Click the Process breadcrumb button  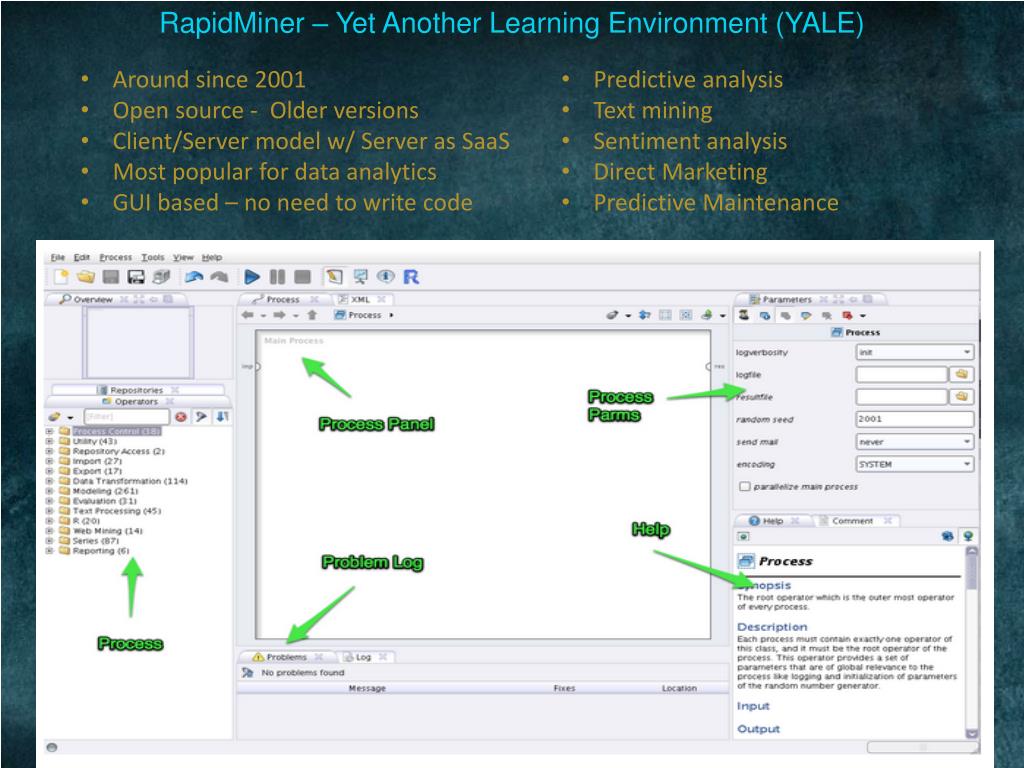[358, 315]
